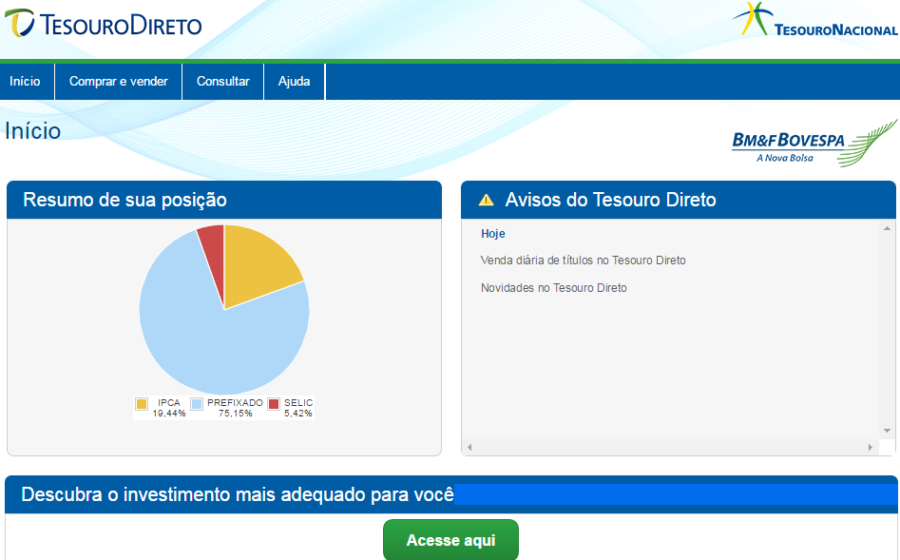The height and width of the screenshot is (560, 900).
Task: Open the Comprar e vender menu
Action: tap(118, 81)
